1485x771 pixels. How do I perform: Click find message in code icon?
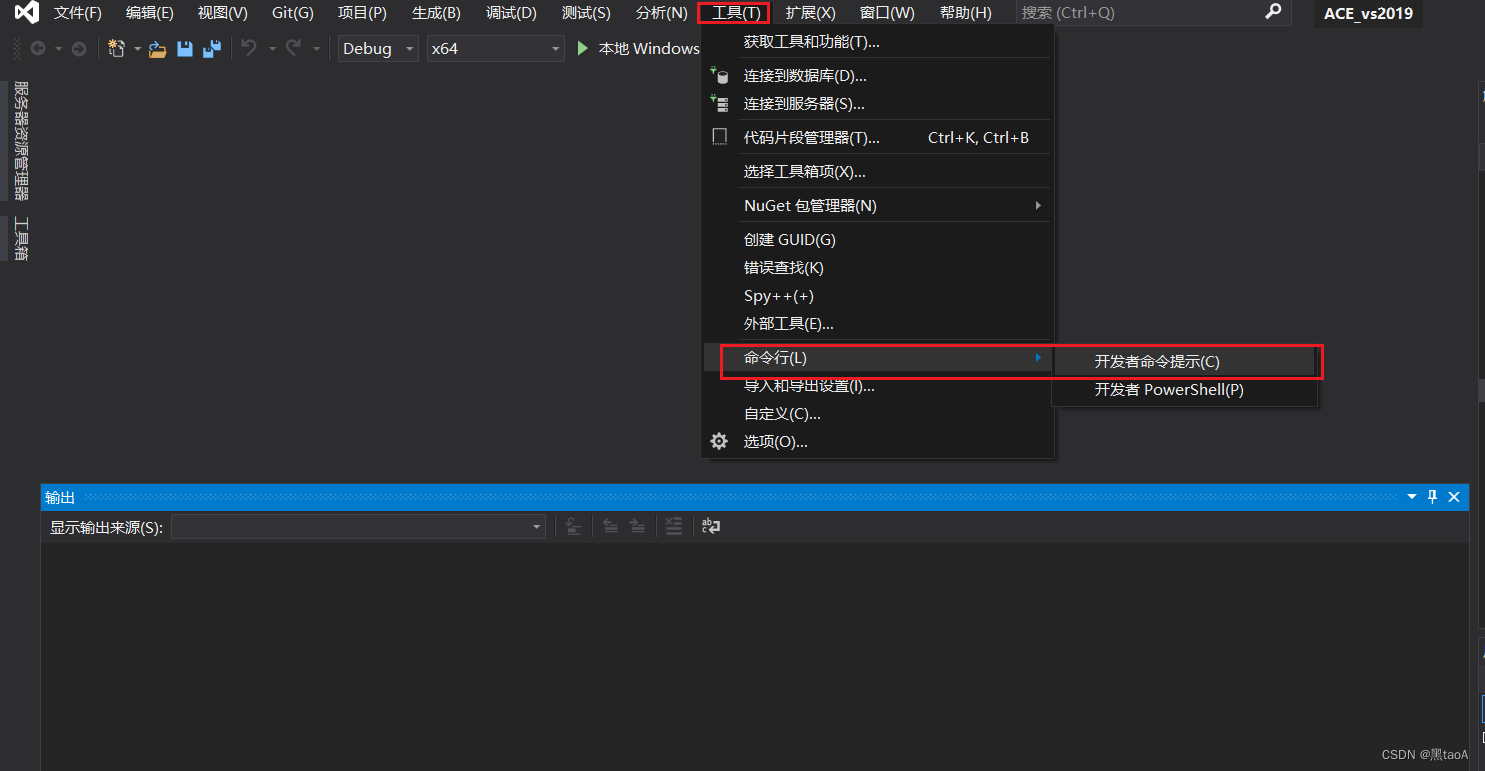[x=573, y=526]
